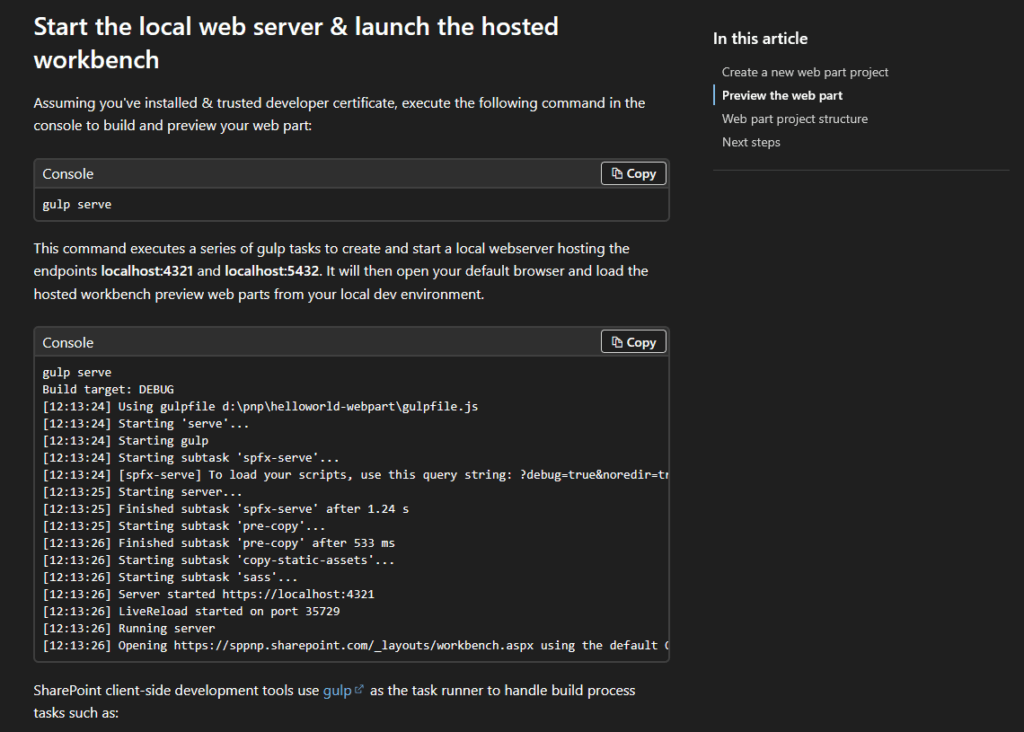Click the 'Server started https://localhost:4321' line
The image size is (1024, 732).
click(x=208, y=594)
